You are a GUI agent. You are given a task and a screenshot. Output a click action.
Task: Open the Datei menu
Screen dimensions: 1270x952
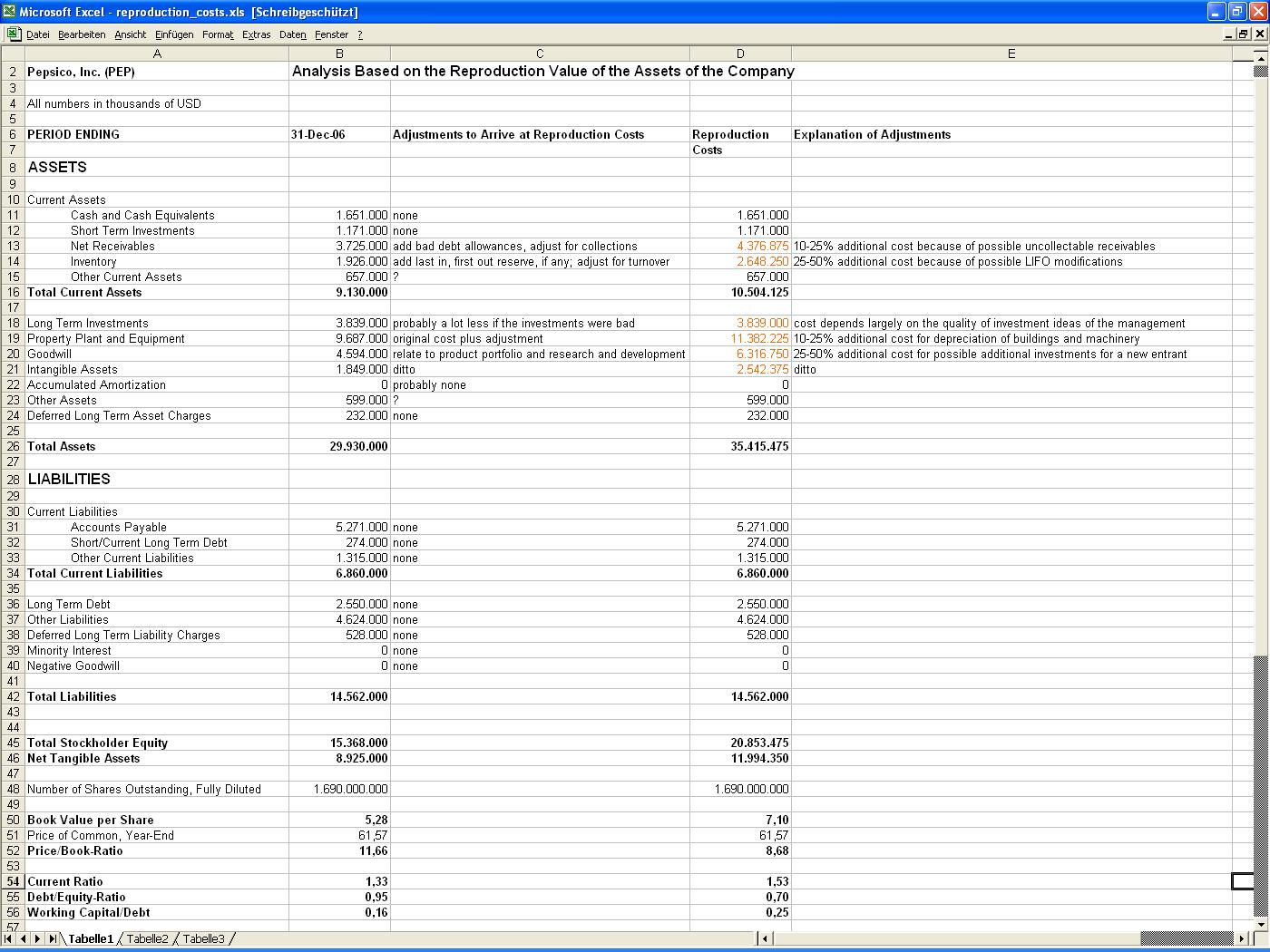tap(38, 34)
